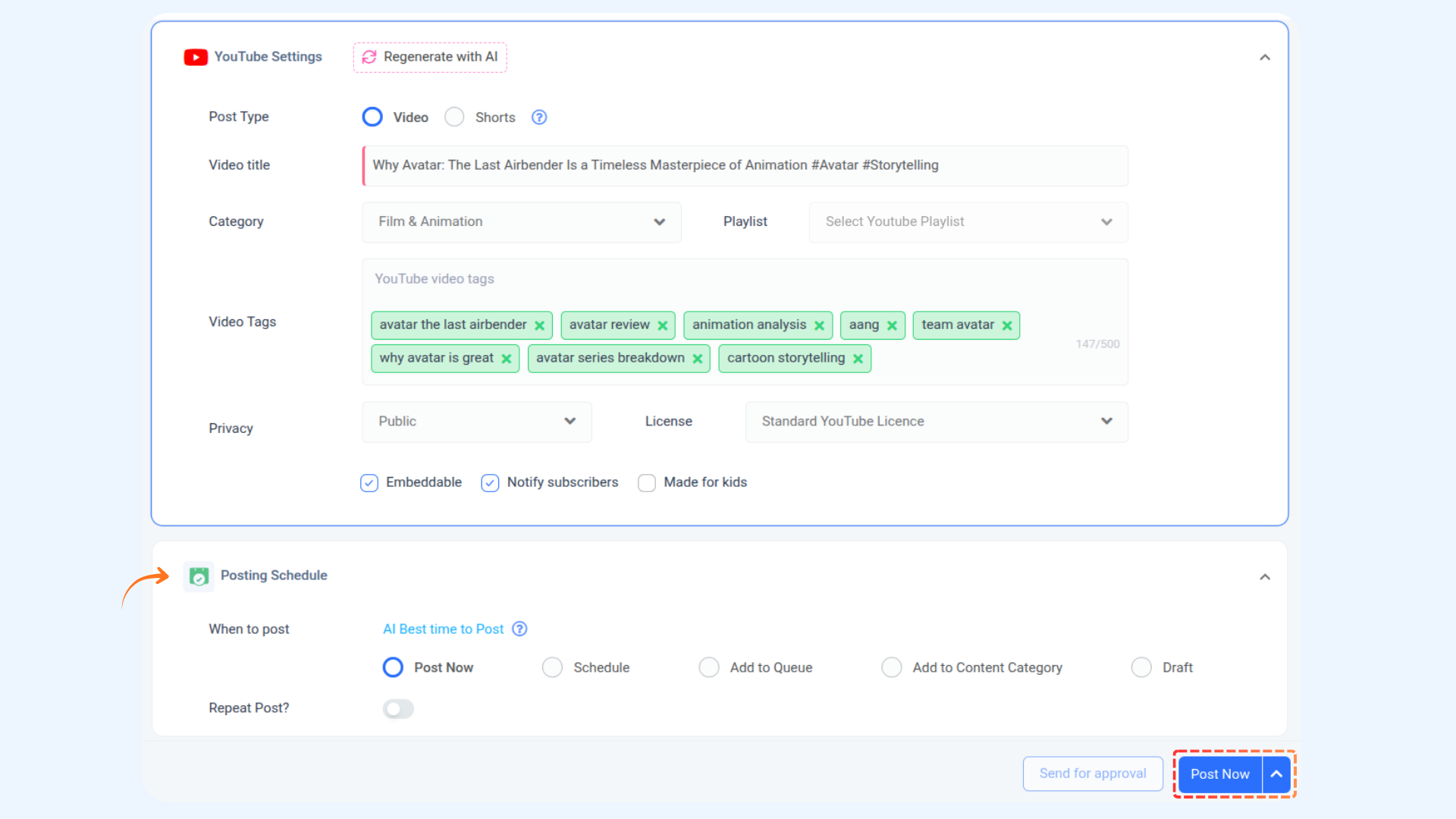Enable the Repeat Post toggle
Viewport: 1456px width, 819px height.
coord(398,709)
